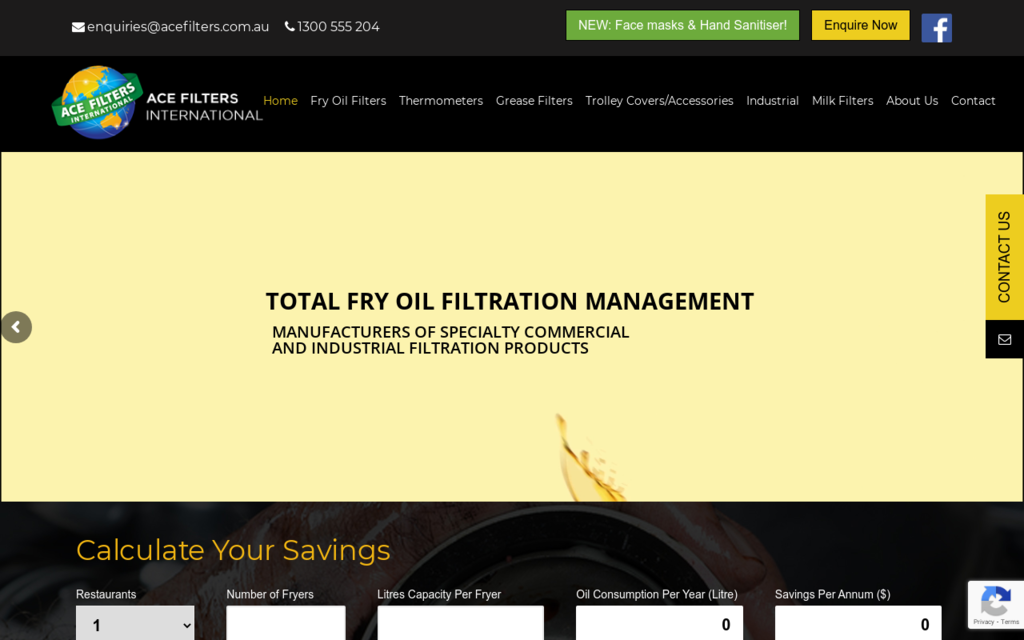
Task: Click the enquiries@acefilters.com.au email link
Action: [x=178, y=27]
